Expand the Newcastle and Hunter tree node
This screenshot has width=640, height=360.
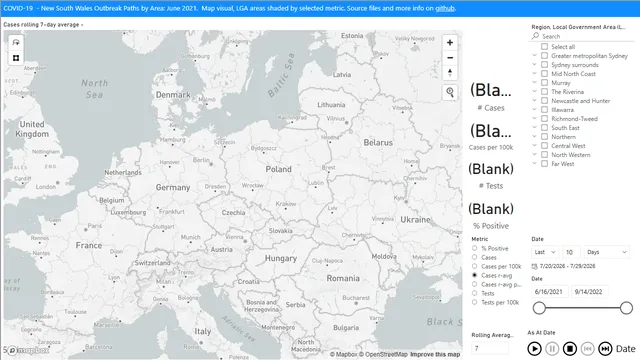point(534,100)
